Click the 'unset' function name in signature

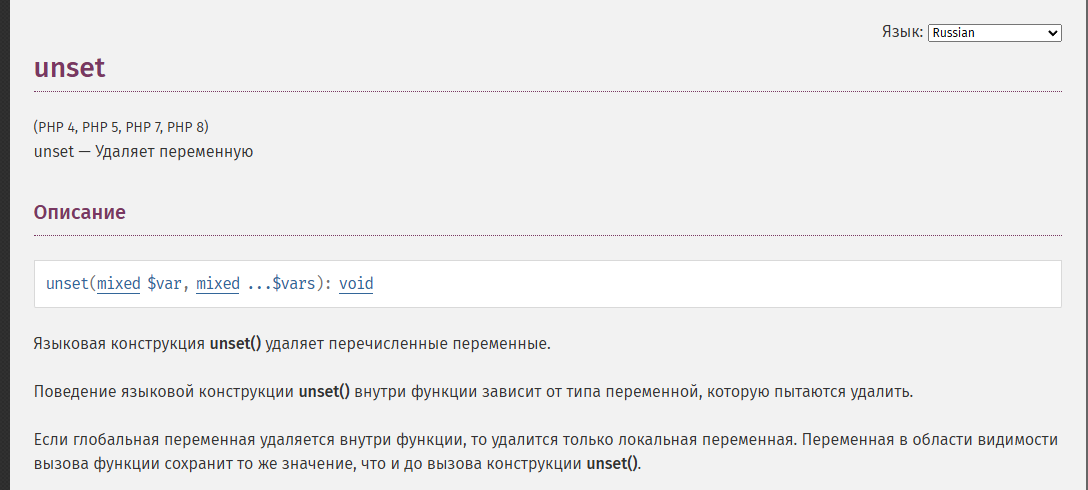coord(67,284)
